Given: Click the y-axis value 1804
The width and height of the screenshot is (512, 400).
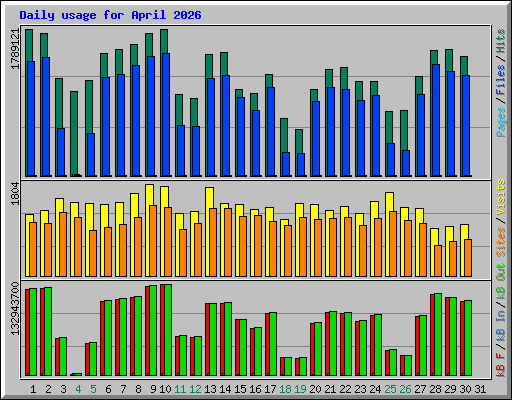Looking at the screenshot, I should 15,194.
